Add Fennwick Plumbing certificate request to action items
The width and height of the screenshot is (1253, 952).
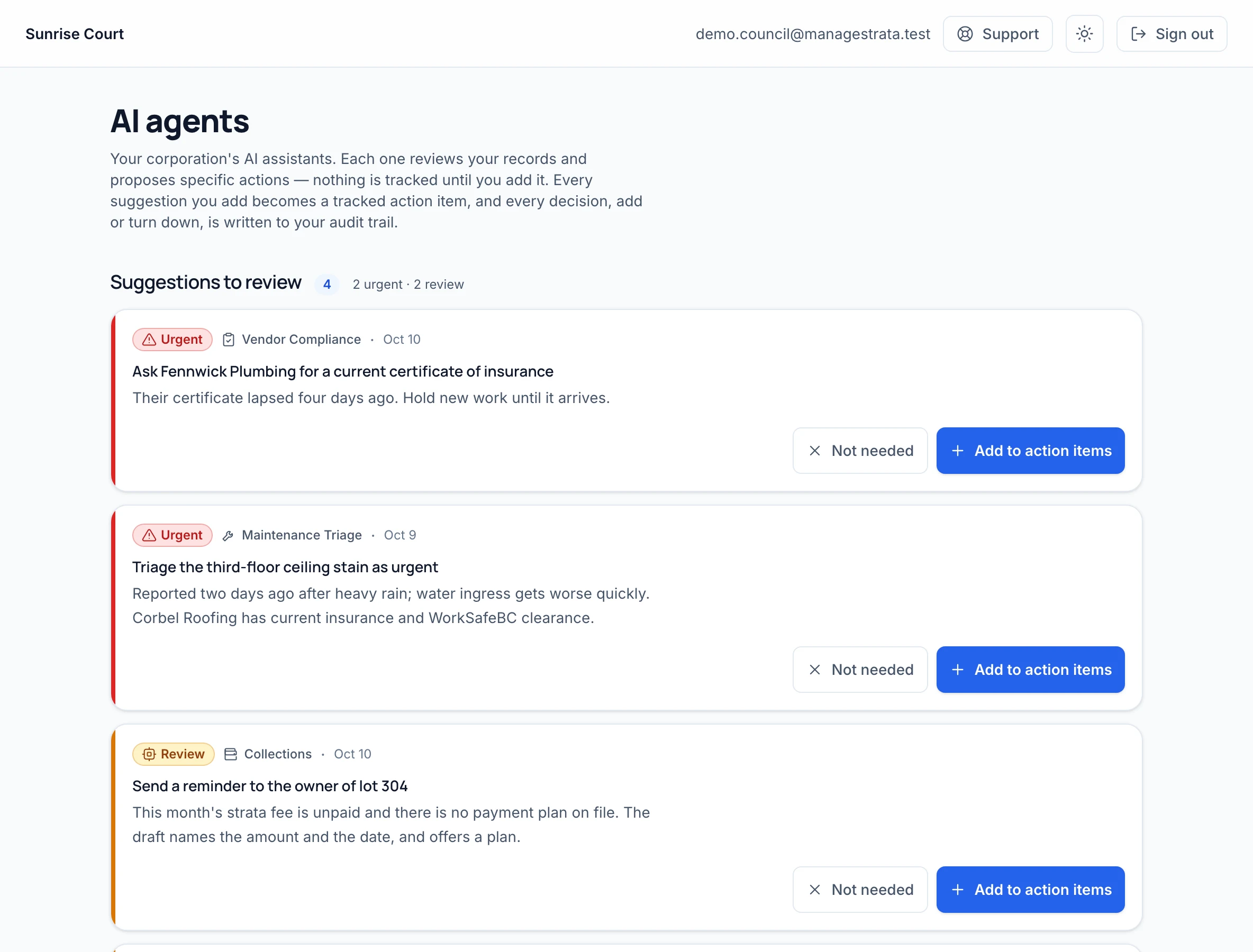point(1030,451)
